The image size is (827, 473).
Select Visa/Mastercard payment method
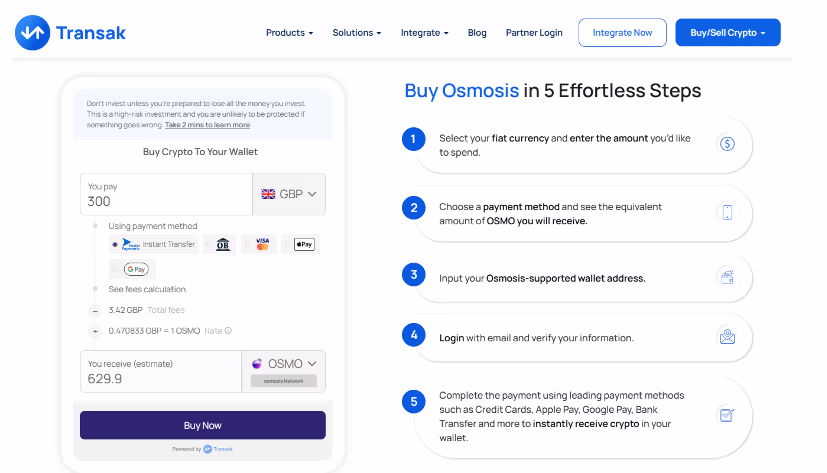(262, 244)
